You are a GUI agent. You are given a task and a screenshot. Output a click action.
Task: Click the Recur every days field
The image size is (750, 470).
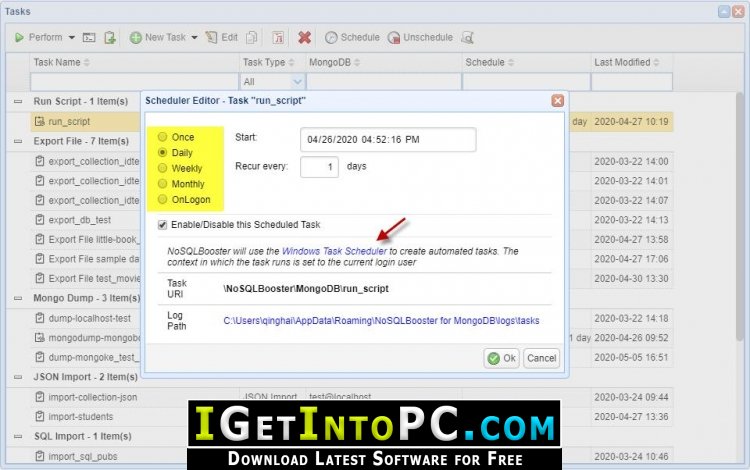[x=320, y=167]
